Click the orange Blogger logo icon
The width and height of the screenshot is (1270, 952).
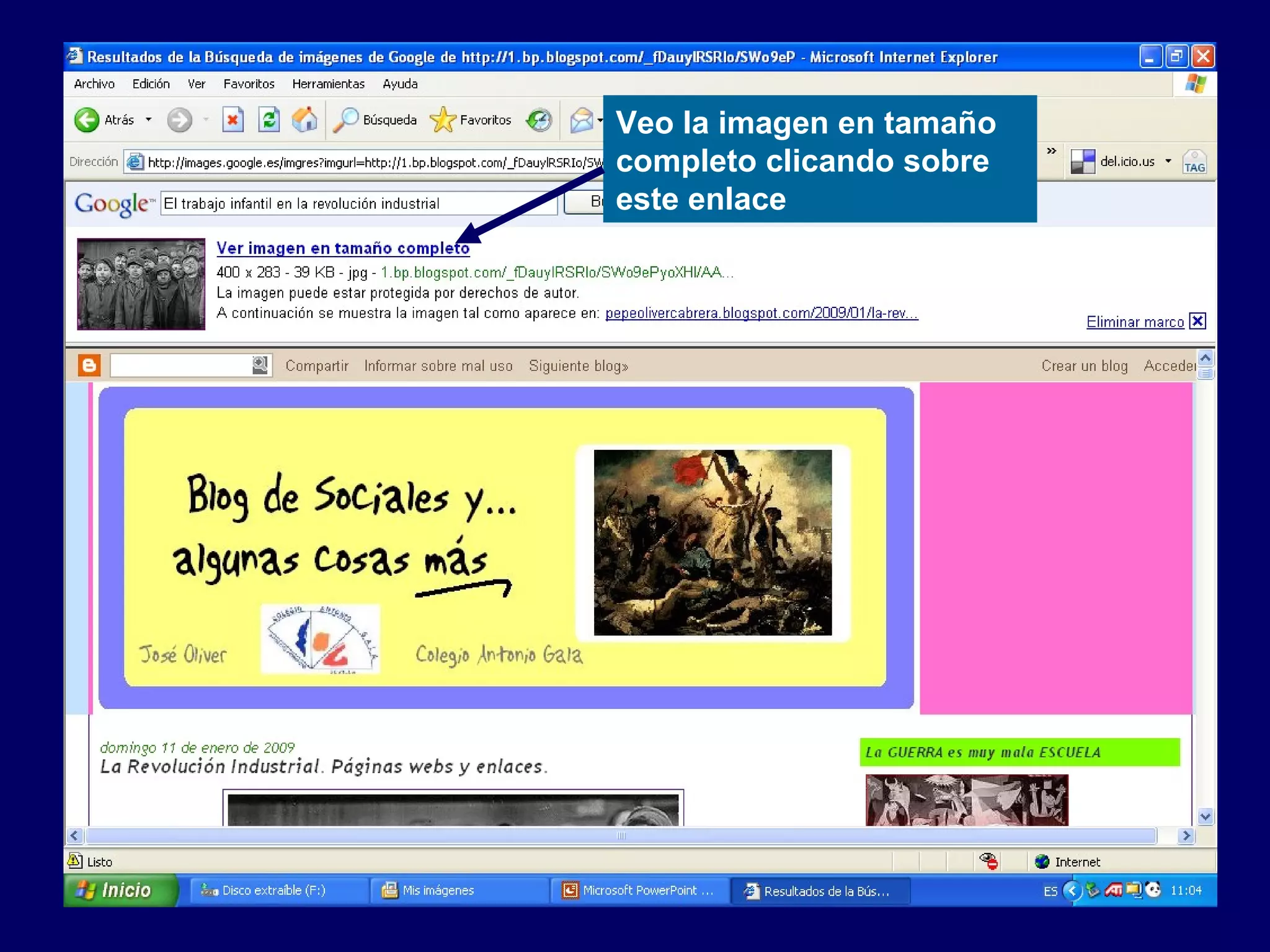89,366
